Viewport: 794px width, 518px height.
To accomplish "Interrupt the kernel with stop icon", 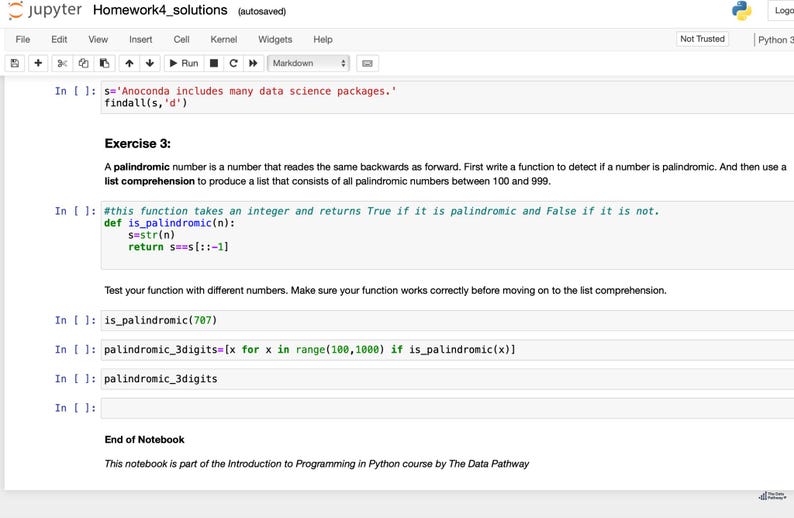I will click(214, 63).
